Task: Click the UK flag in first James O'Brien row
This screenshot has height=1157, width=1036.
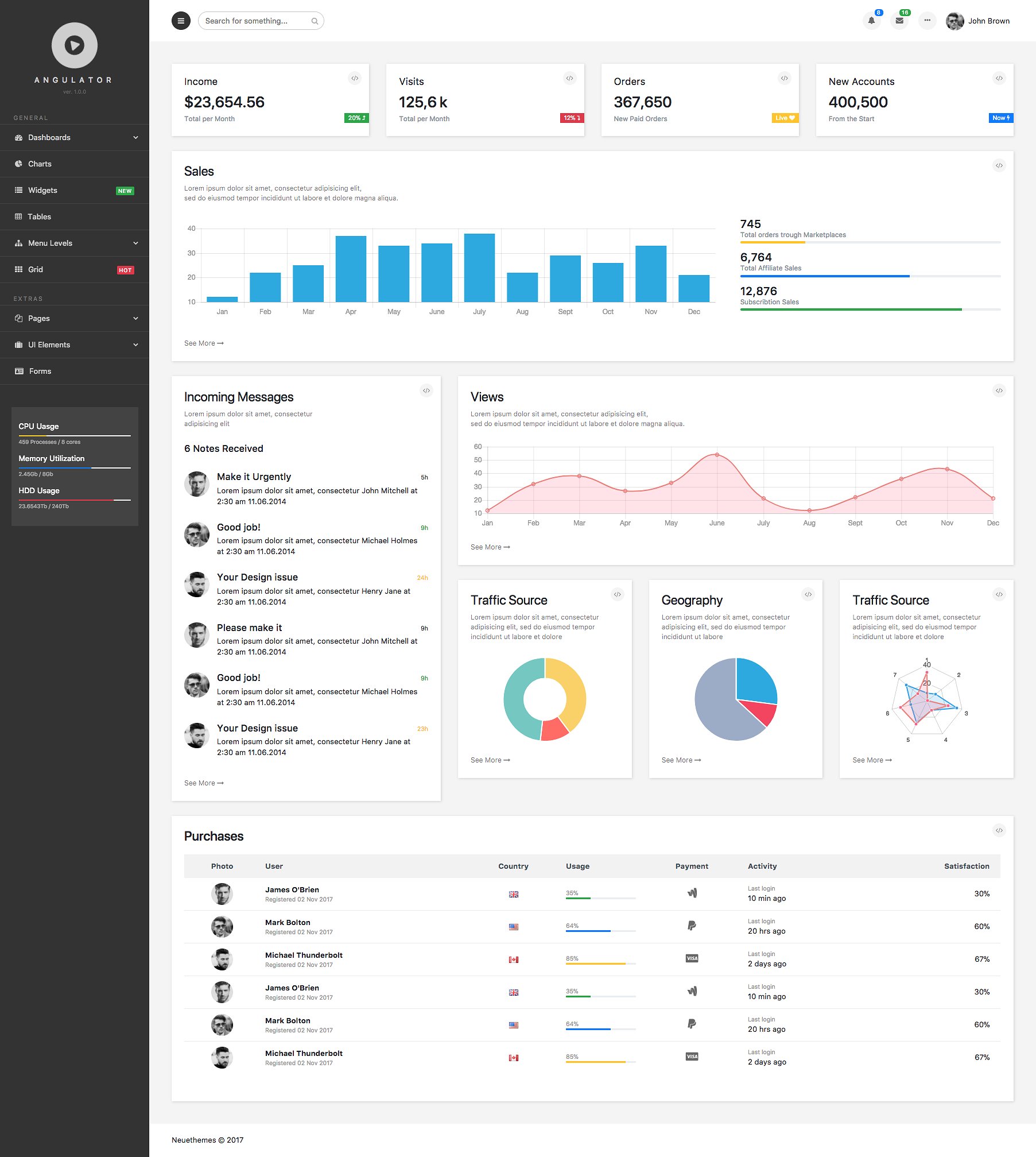Action: 514,894
